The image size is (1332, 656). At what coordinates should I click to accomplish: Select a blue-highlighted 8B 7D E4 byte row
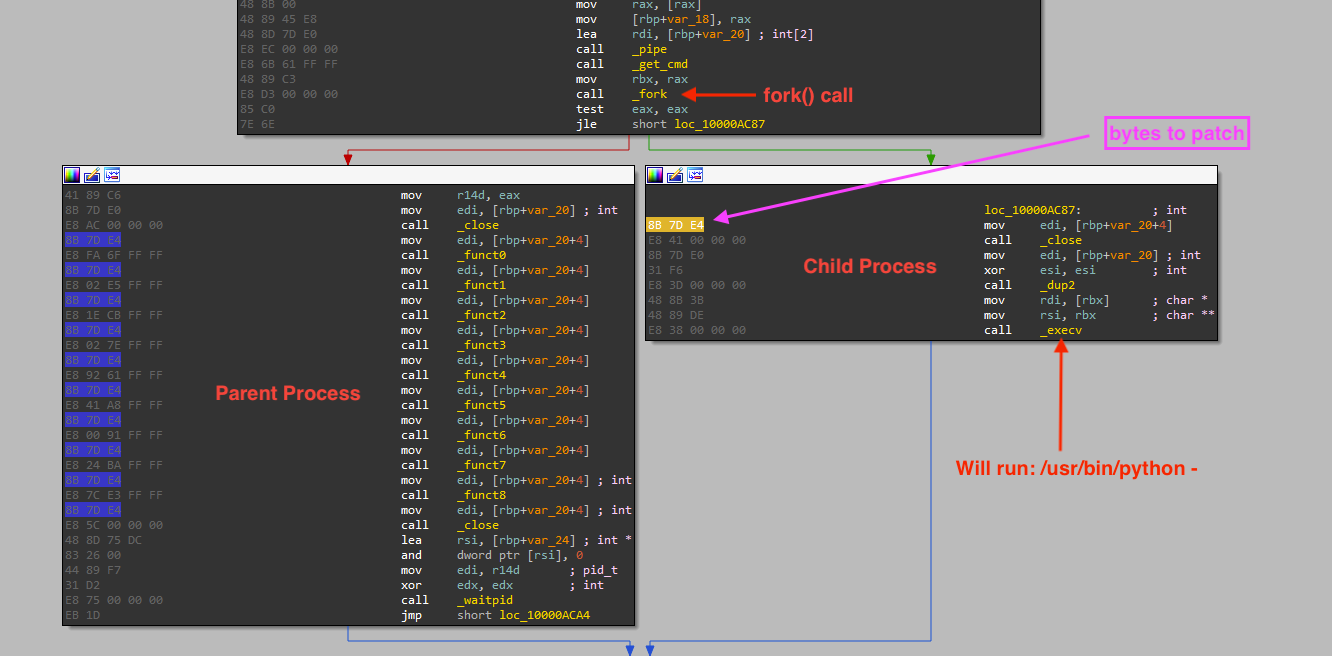[93, 239]
